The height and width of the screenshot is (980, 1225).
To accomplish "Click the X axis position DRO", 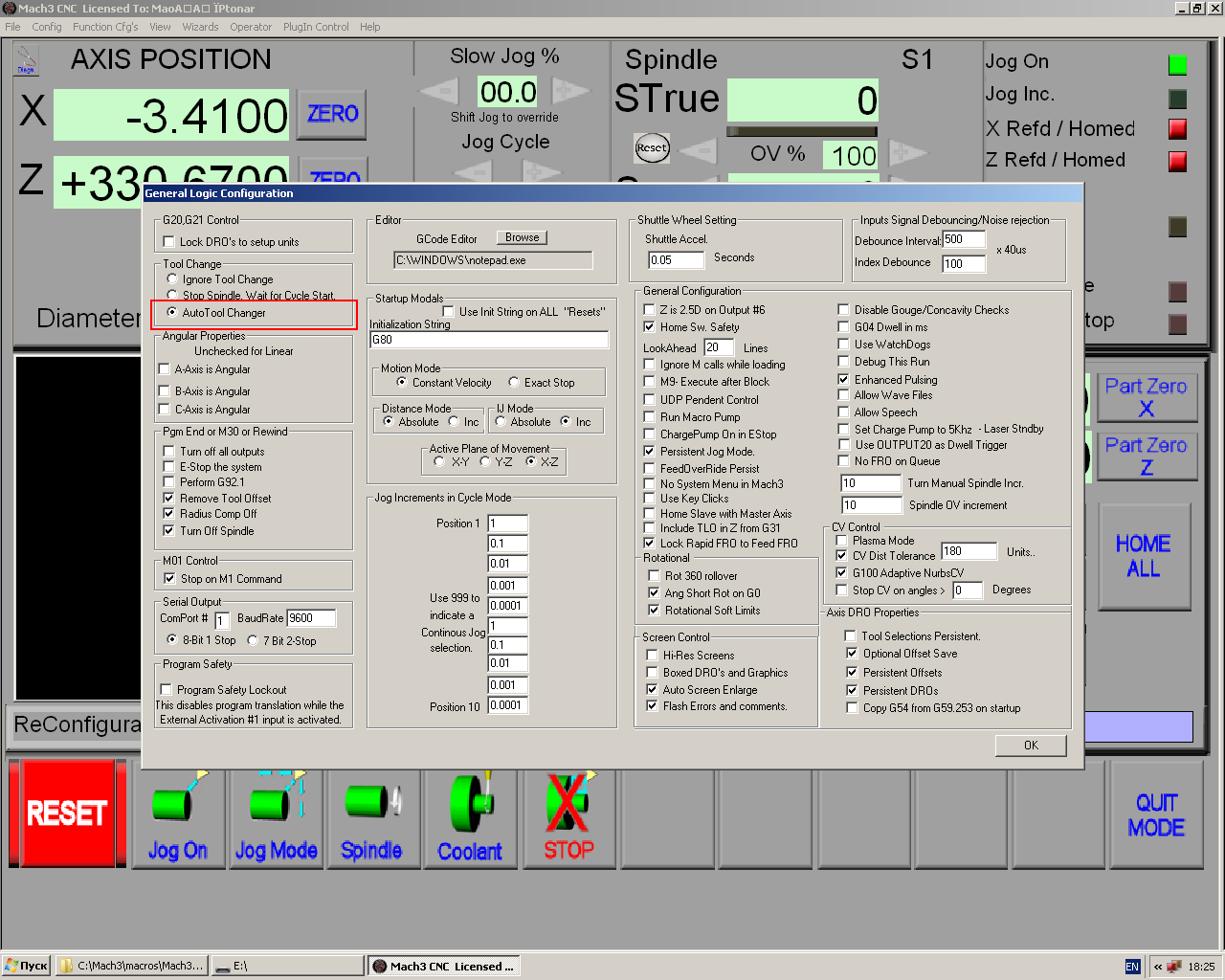I will click(171, 116).
